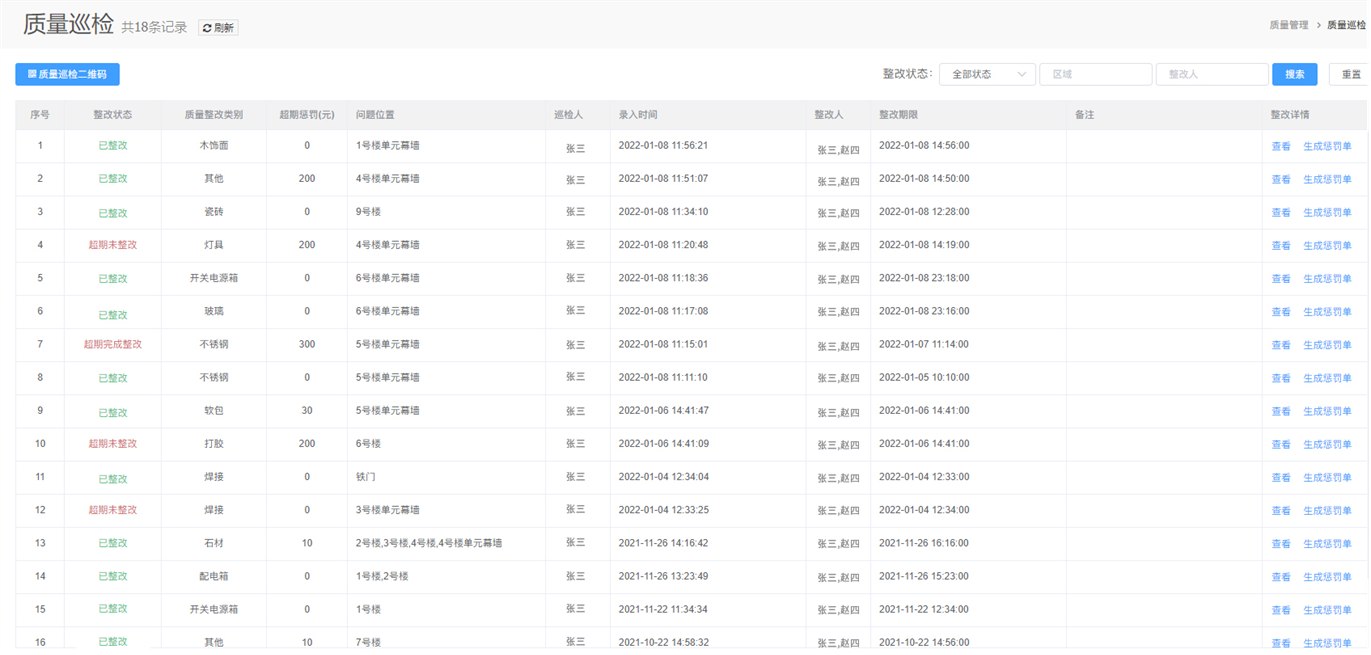The image size is (1371, 655).
Task: Click 生成惩罚单 in the 瓷砖 row
Action: coord(1327,212)
